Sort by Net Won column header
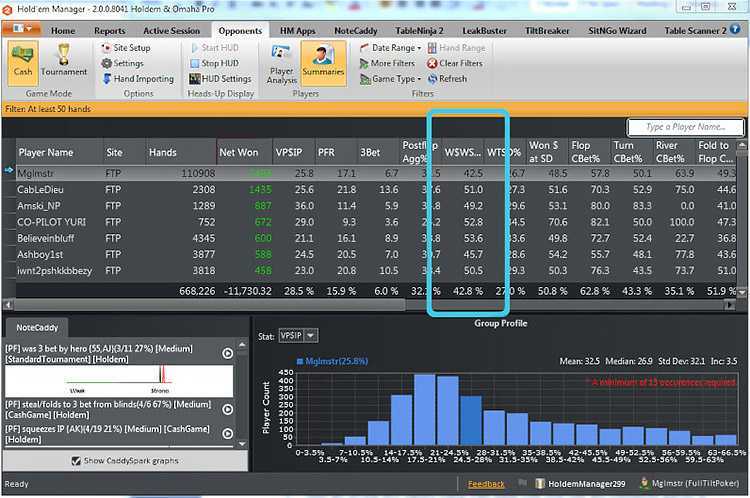Image resolution: width=750 pixels, height=498 pixels. click(x=244, y=152)
